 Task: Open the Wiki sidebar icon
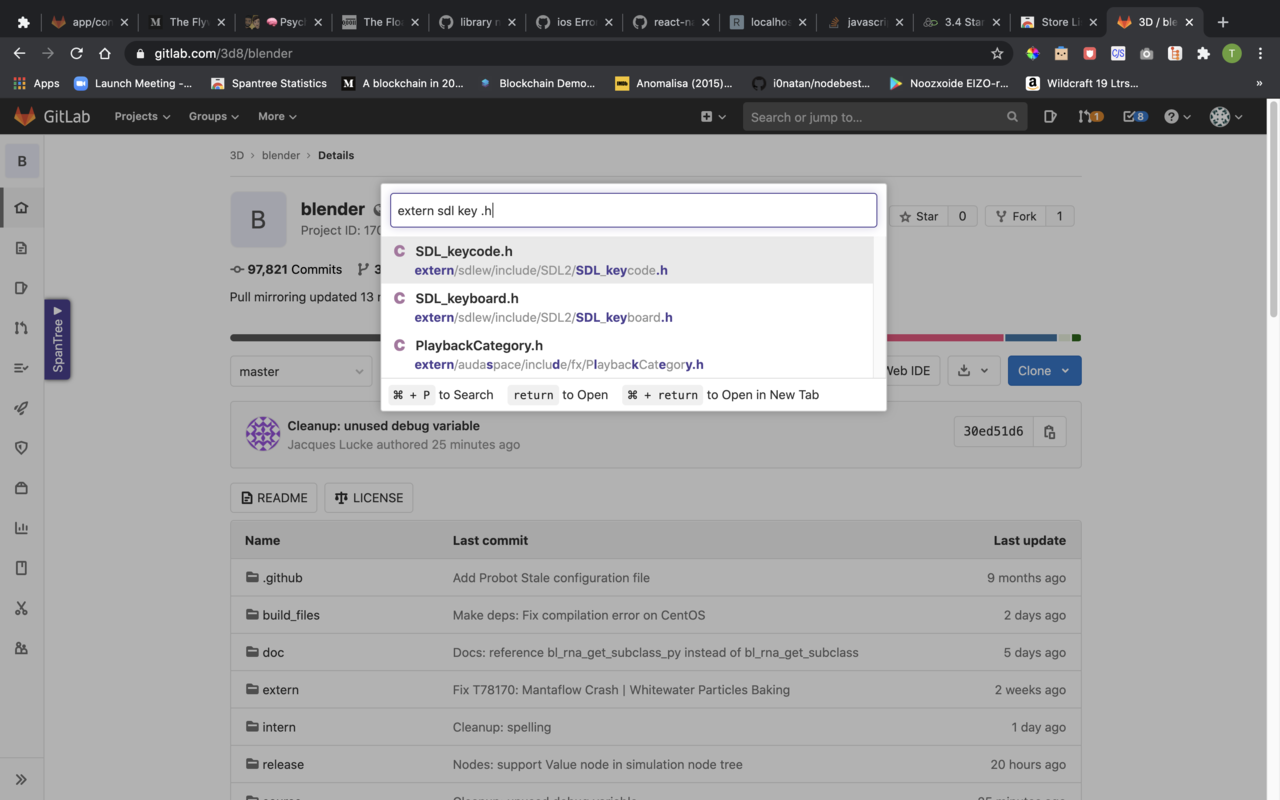pos(21,568)
